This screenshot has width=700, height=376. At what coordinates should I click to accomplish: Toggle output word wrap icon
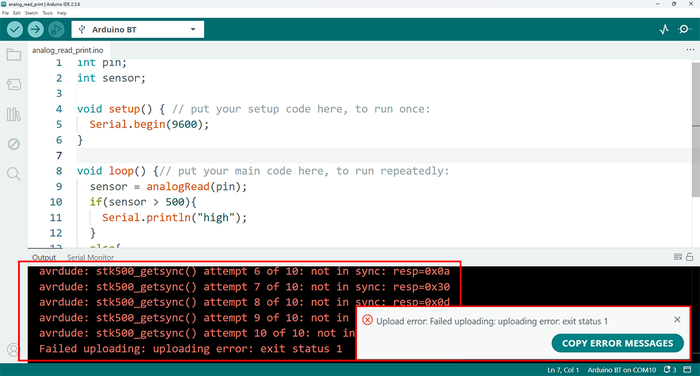tap(678, 257)
